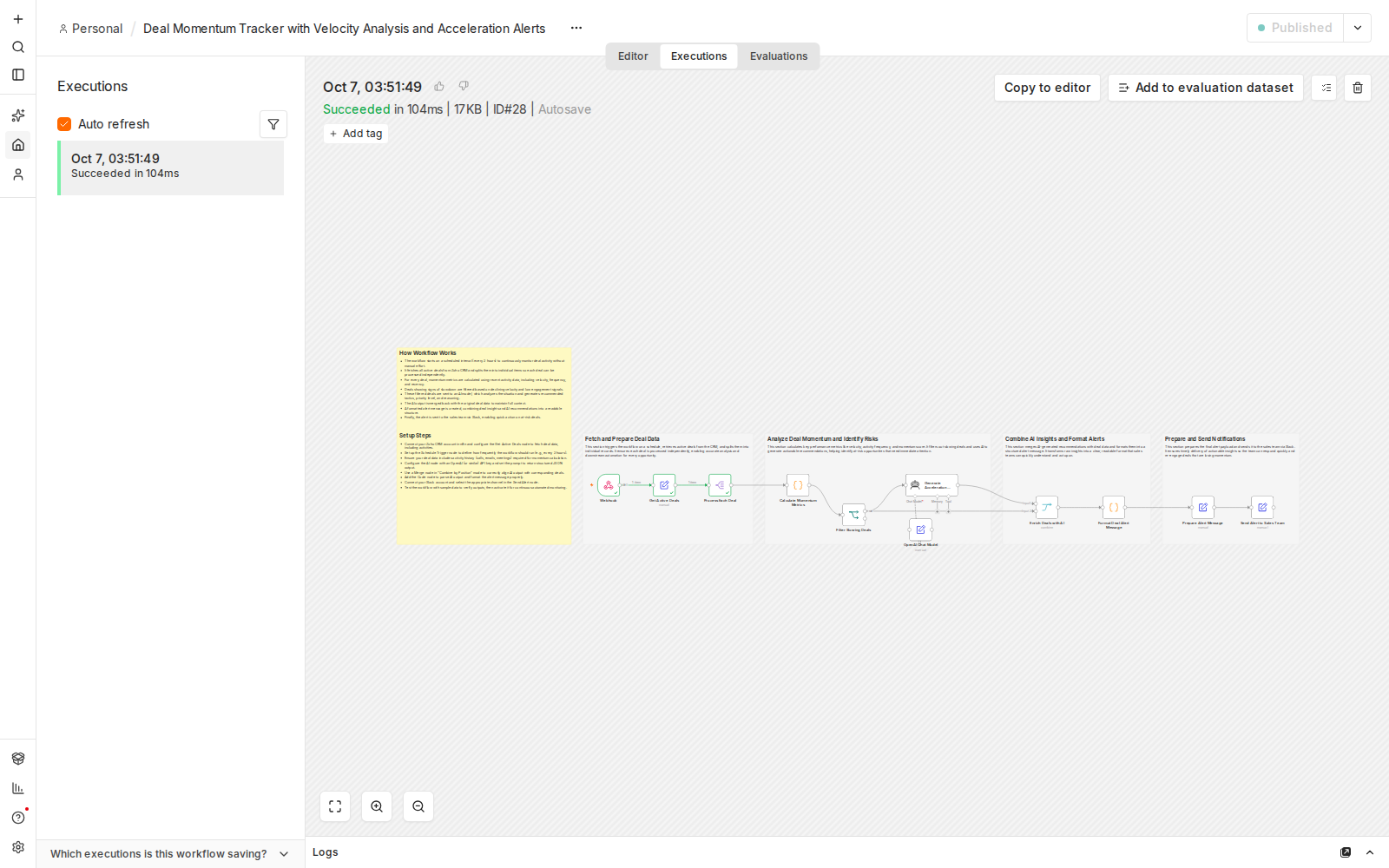Open the AI sparkle icon in sidebar
Image resolution: width=1389 pixels, height=868 pixels.
click(18, 115)
